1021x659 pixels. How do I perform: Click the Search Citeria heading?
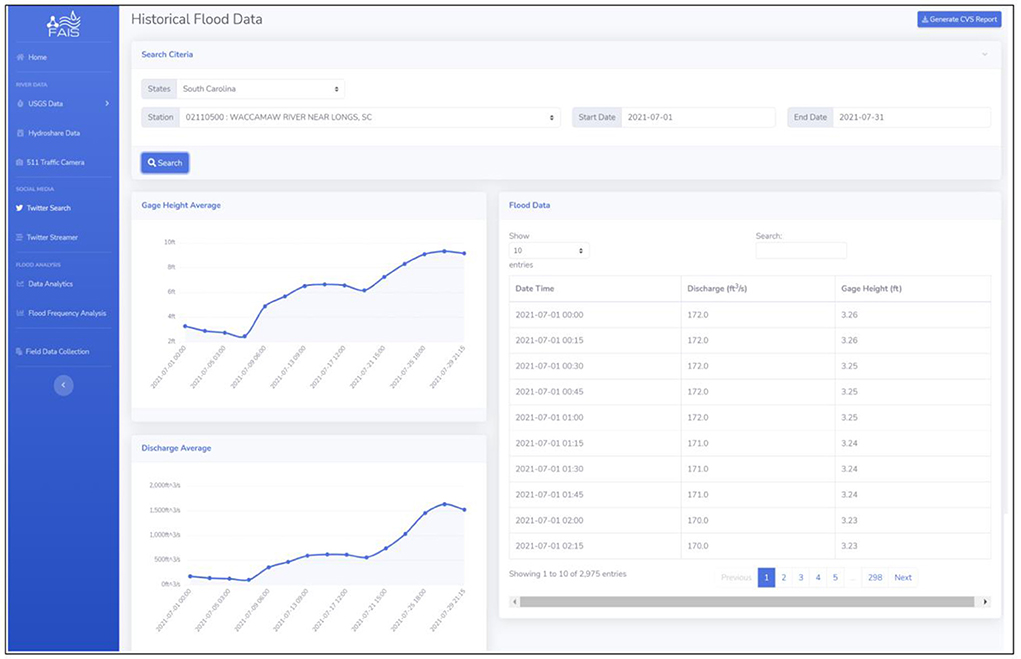(167, 55)
